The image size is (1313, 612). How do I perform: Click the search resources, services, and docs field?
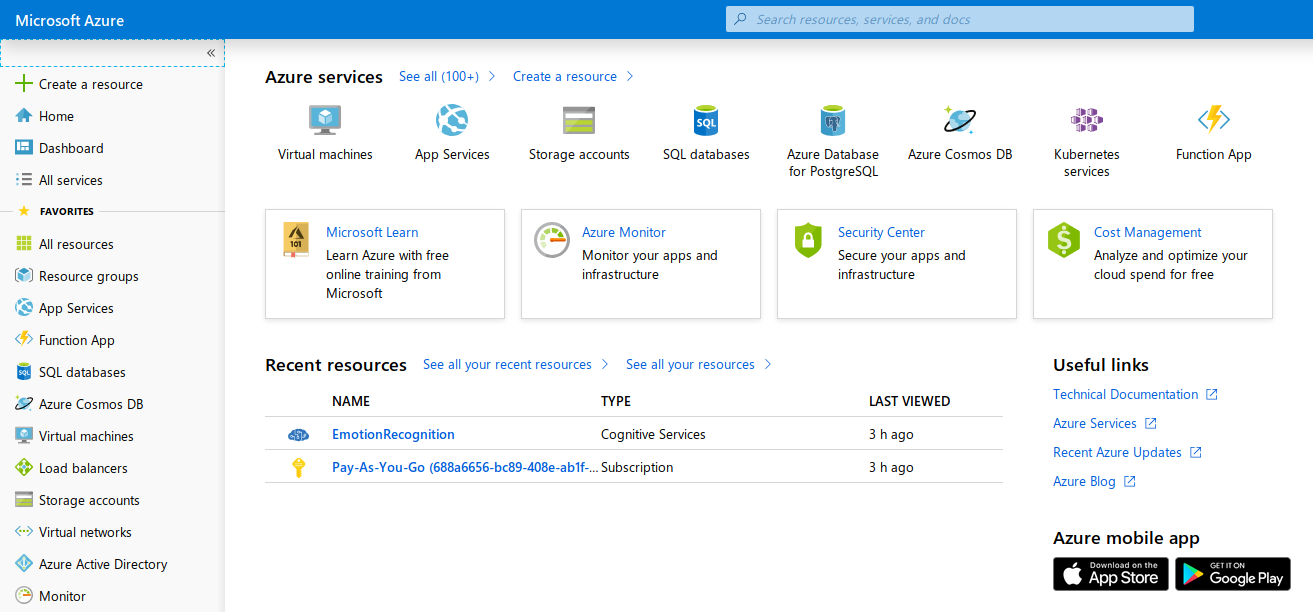pos(960,19)
